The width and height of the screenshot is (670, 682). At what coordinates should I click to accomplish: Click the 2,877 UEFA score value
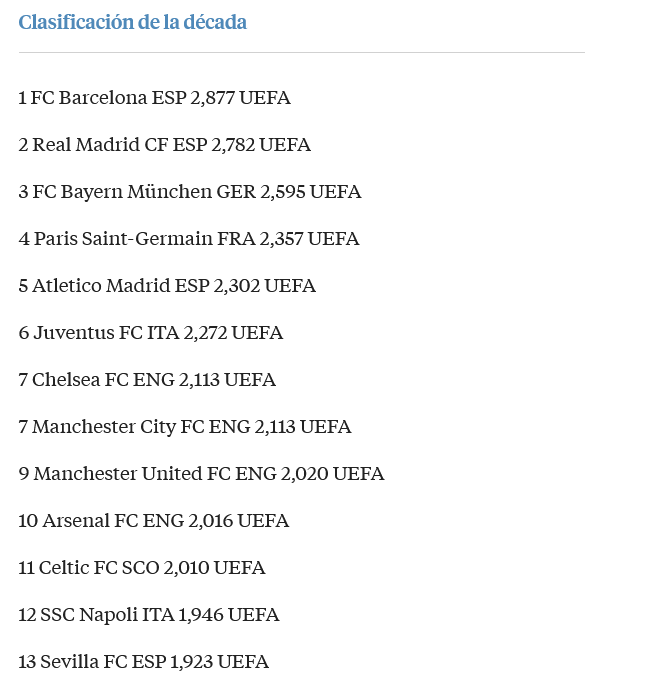241,98
